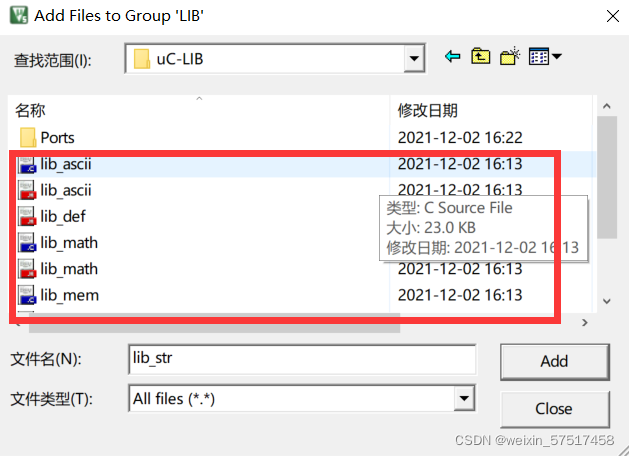This screenshot has width=629, height=456.
Task: Click the Ports date 2021-12-02 16:22
Action: pyautogui.click(x=460, y=138)
